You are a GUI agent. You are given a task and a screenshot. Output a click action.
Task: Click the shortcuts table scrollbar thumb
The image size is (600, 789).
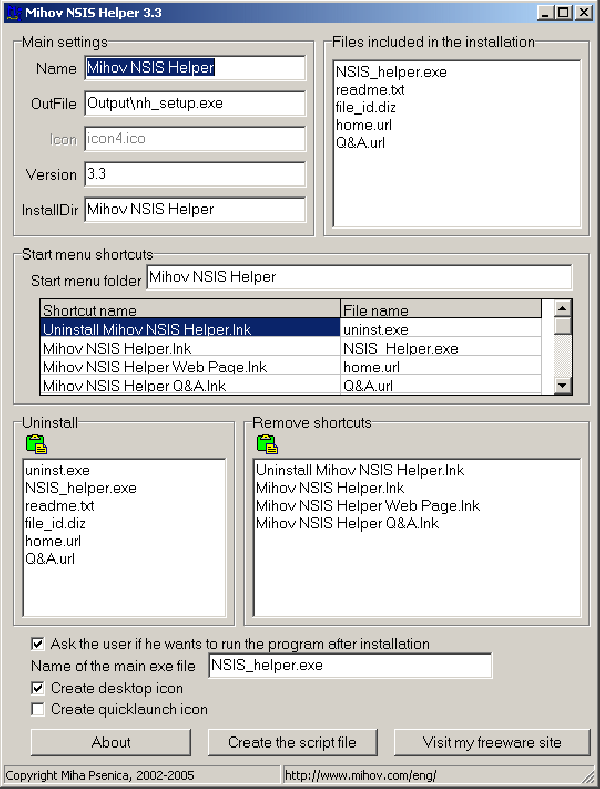pyautogui.click(x=562, y=326)
